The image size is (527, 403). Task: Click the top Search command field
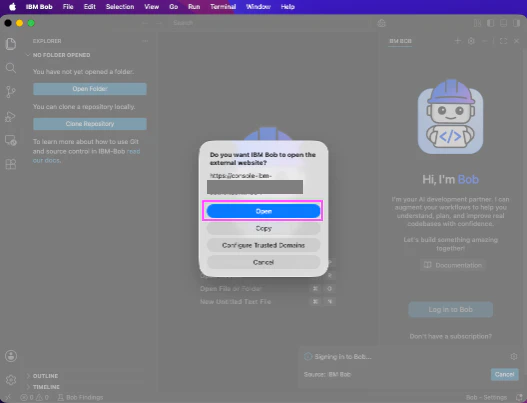(x=269, y=23)
